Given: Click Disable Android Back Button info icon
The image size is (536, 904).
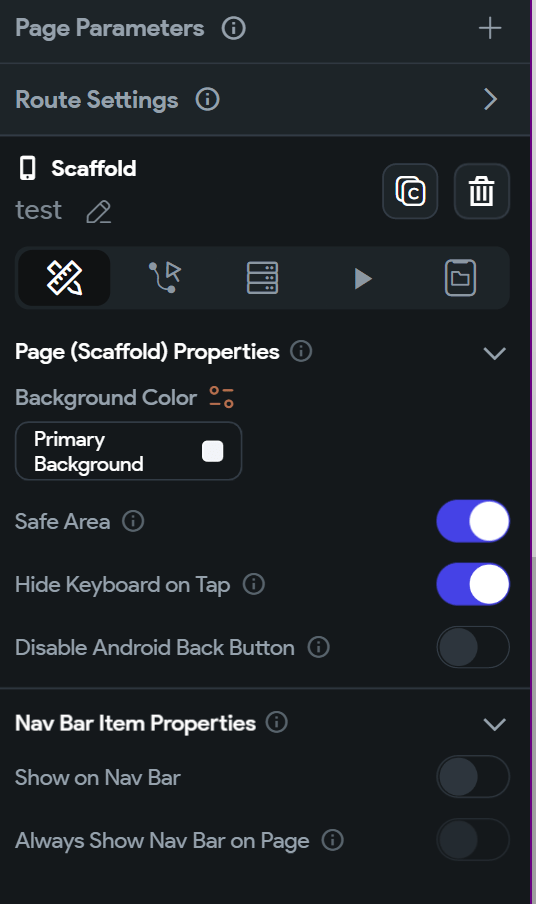Looking at the screenshot, I should point(318,647).
